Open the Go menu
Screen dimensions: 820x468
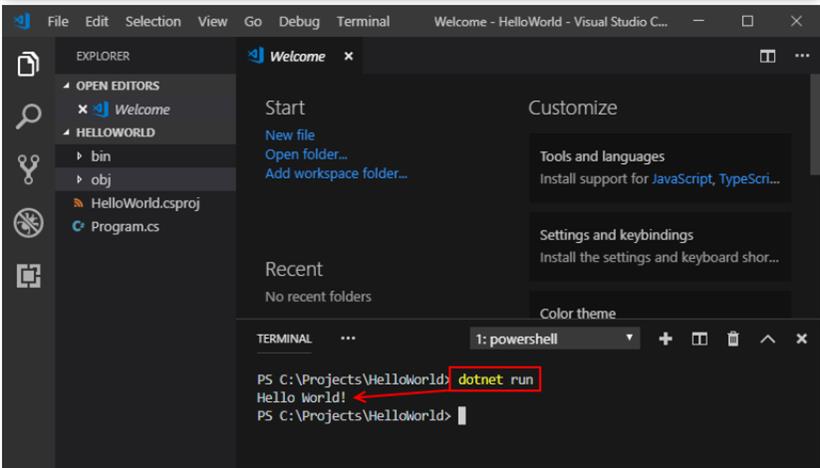253,21
